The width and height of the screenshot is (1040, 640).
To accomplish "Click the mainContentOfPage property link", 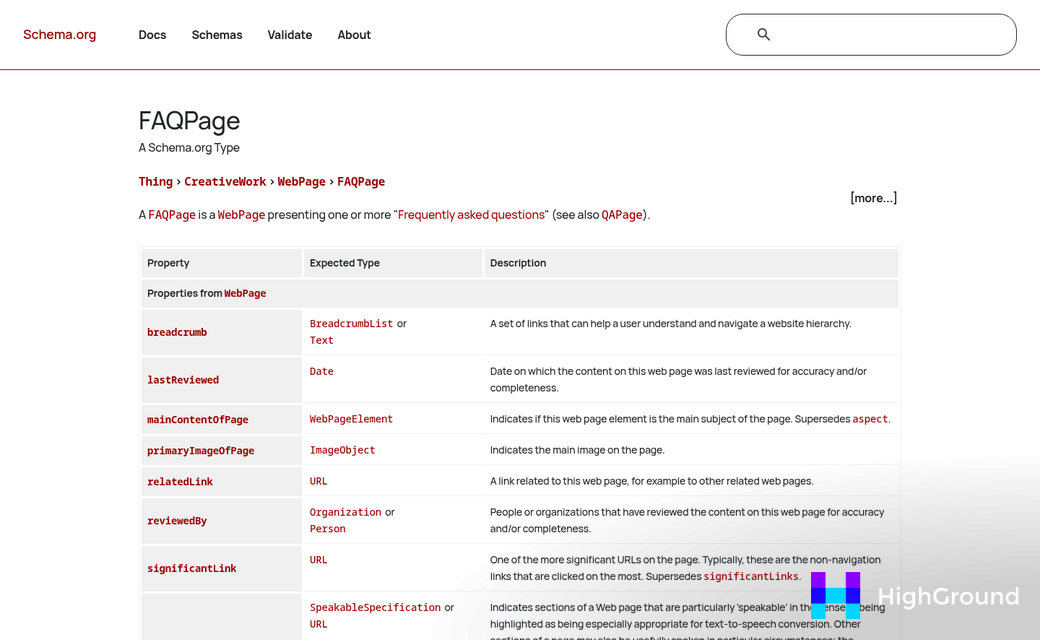I will [197, 419].
